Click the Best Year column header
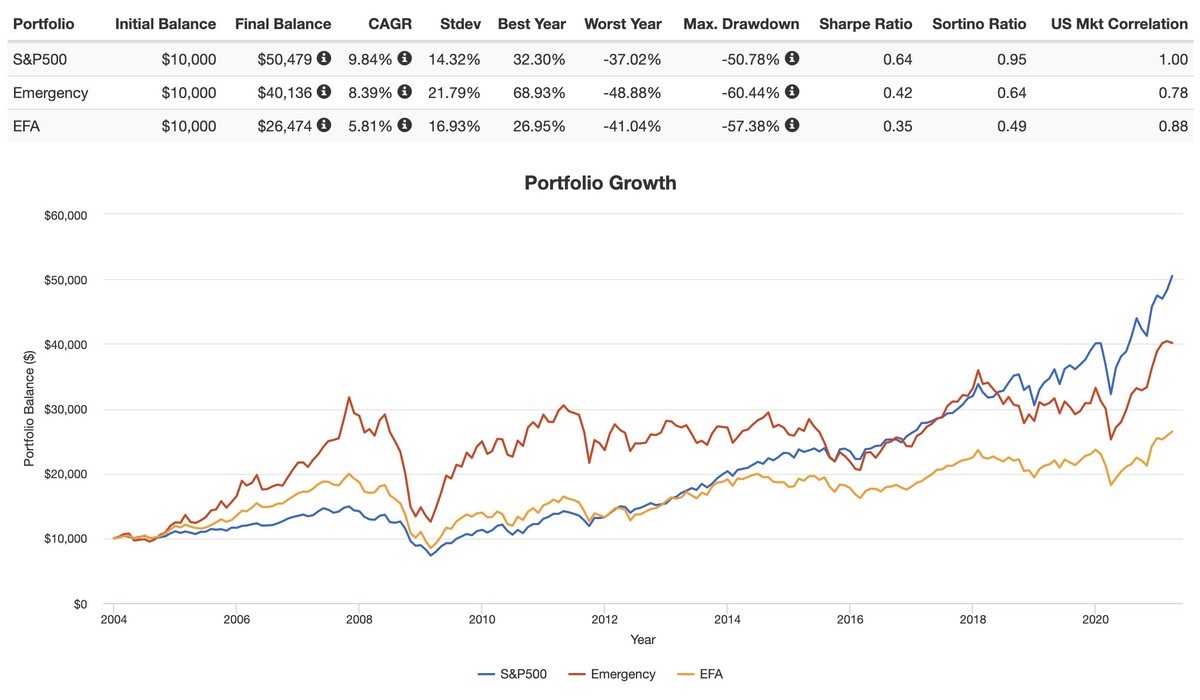 click(x=532, y=23)
